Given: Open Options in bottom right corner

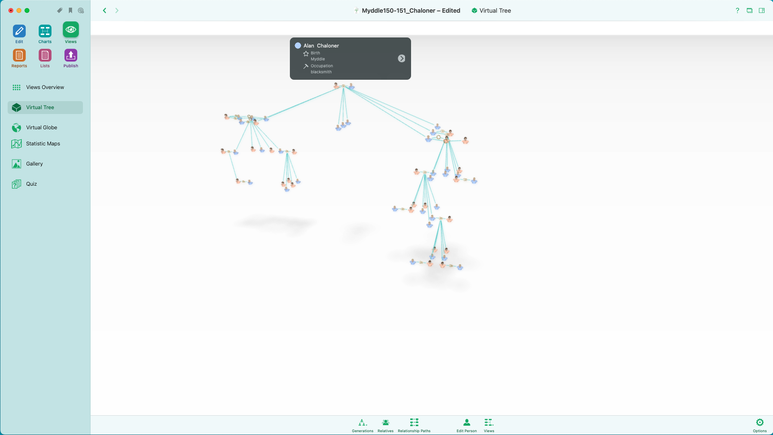Looking at the screenshot, I should coord(760,425).
